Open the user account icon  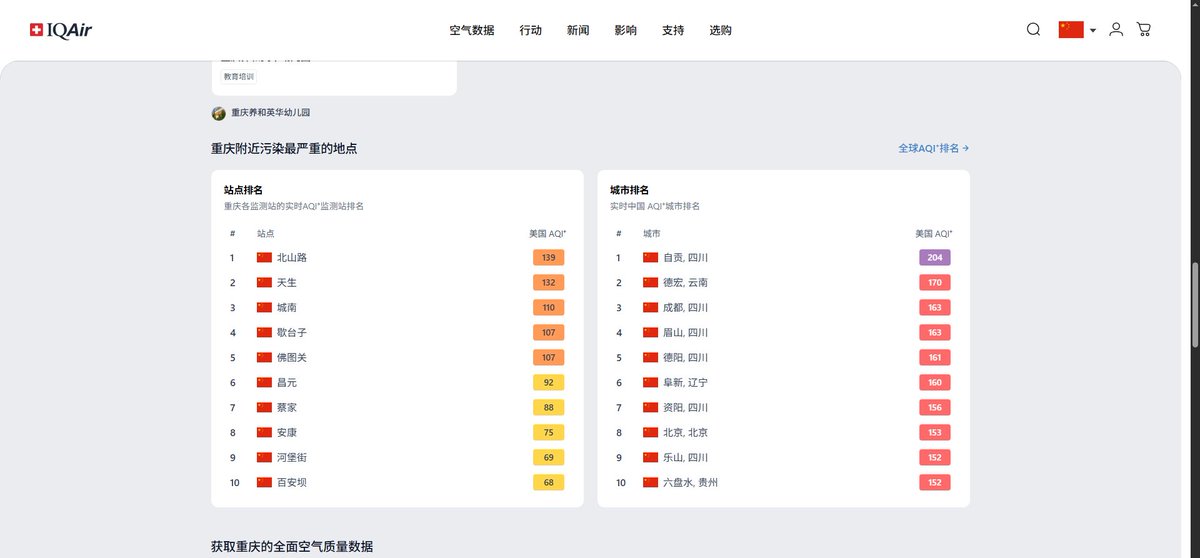tap(1116, 30)
